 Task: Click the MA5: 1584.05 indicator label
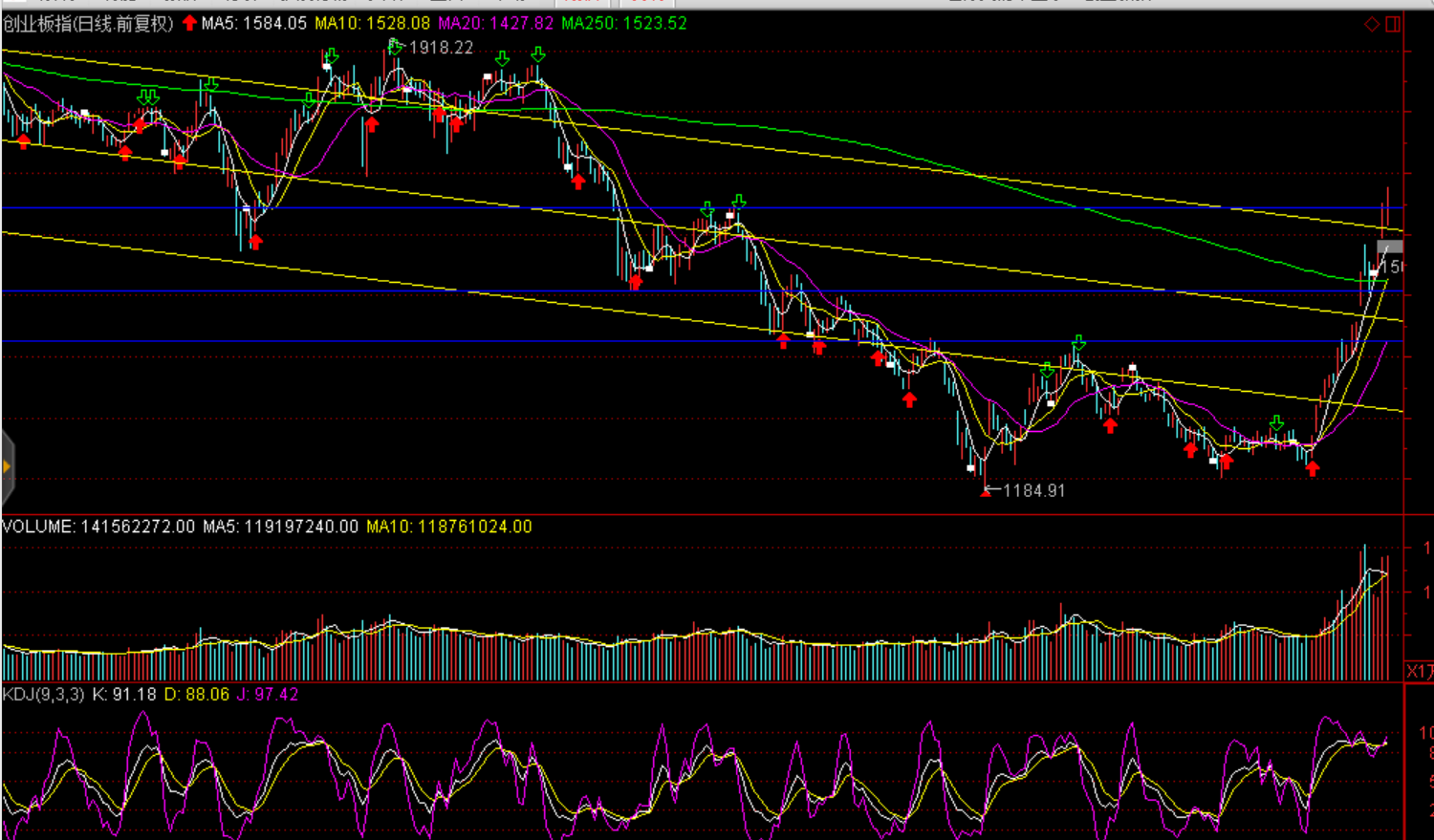(253, 24)
